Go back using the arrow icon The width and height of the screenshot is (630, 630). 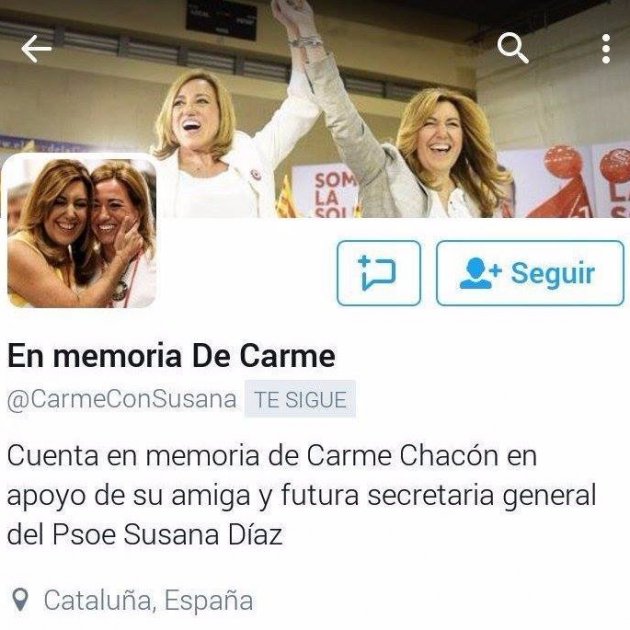(x=36, y=49)
